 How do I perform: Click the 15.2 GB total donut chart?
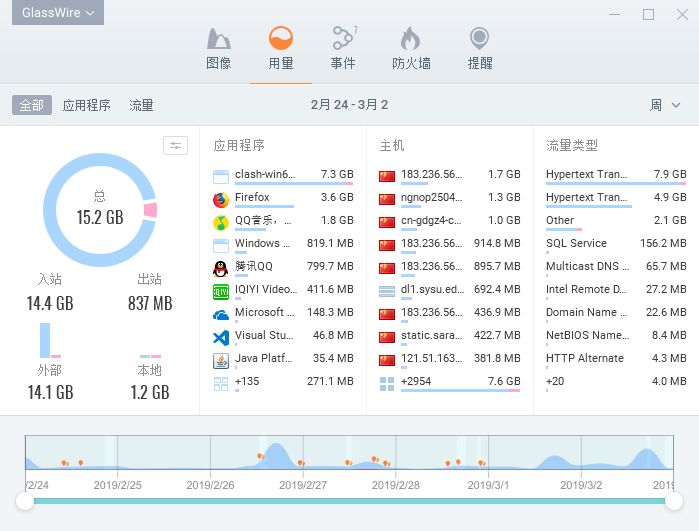click(x=100, y=210)
